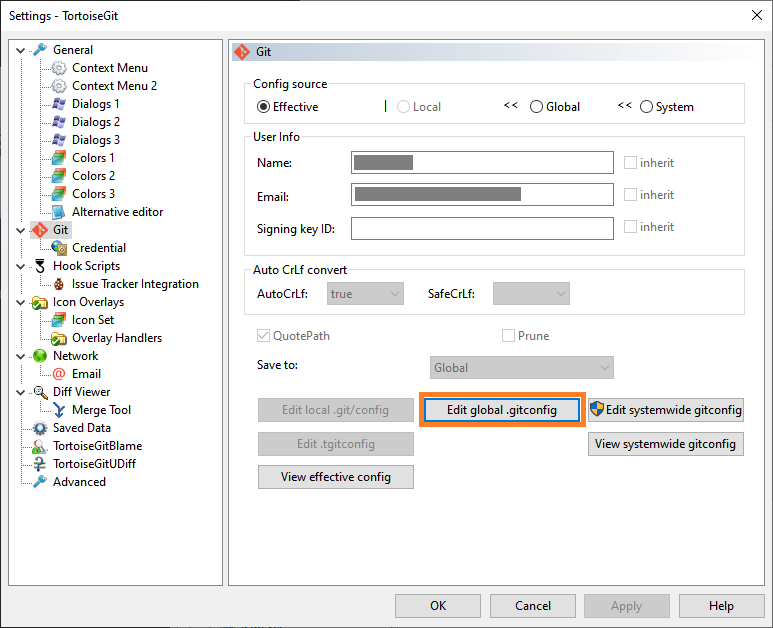Toggle the inherit checkbox for Name
Viewport: 773px width, 628px height.
[x=631, y=163]
